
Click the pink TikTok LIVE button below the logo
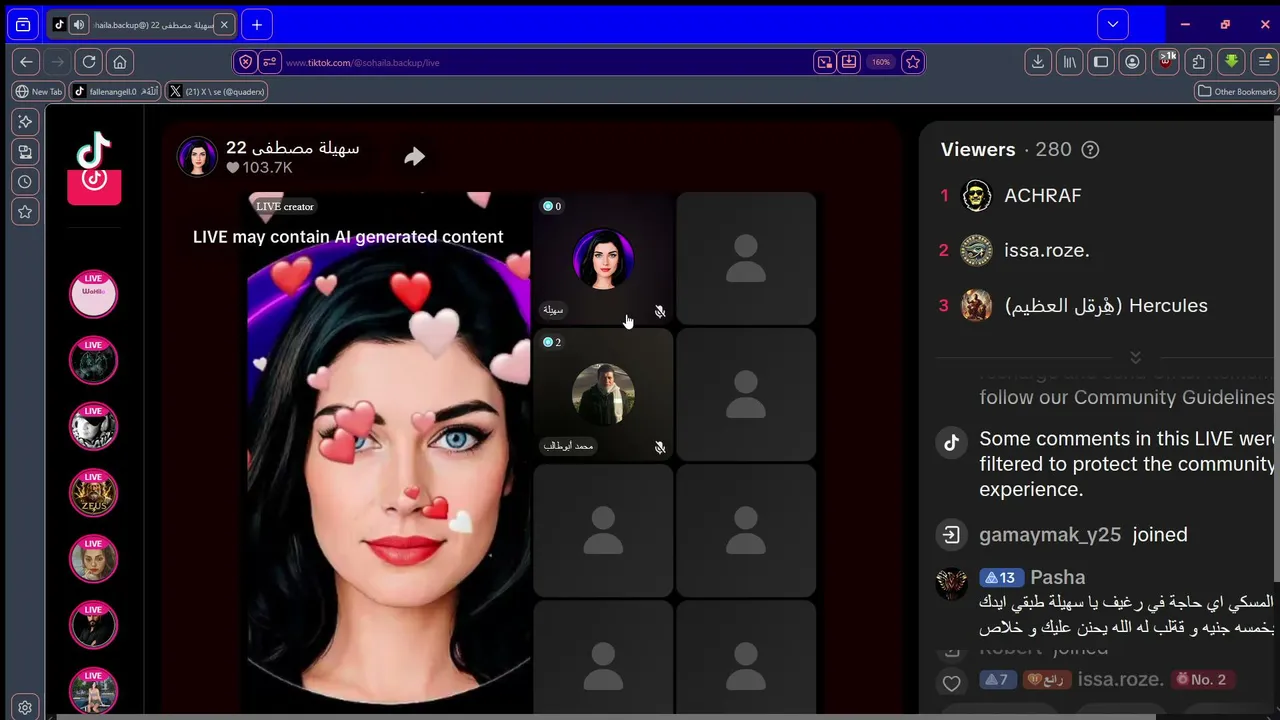point(94,186)
